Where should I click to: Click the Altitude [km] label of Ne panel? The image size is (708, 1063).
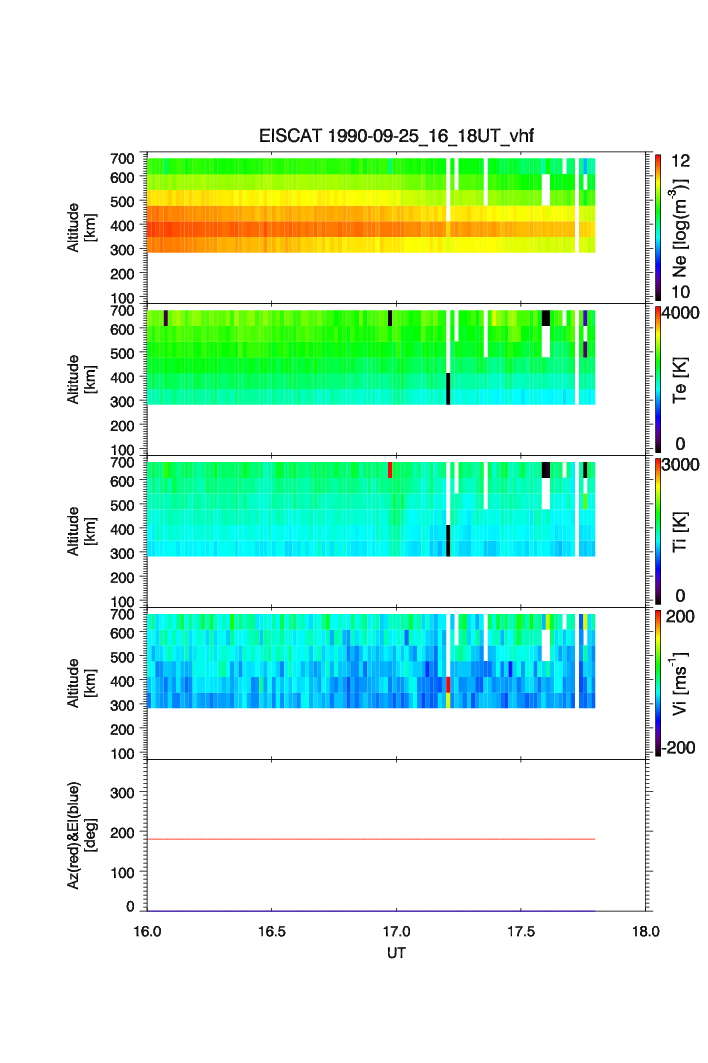[x=81, y=228]
